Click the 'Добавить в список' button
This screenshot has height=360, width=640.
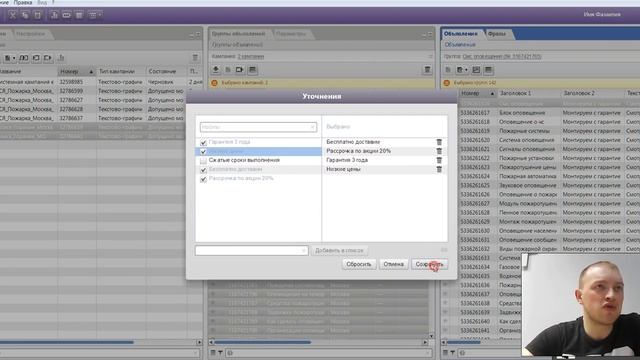click(339, 251)
